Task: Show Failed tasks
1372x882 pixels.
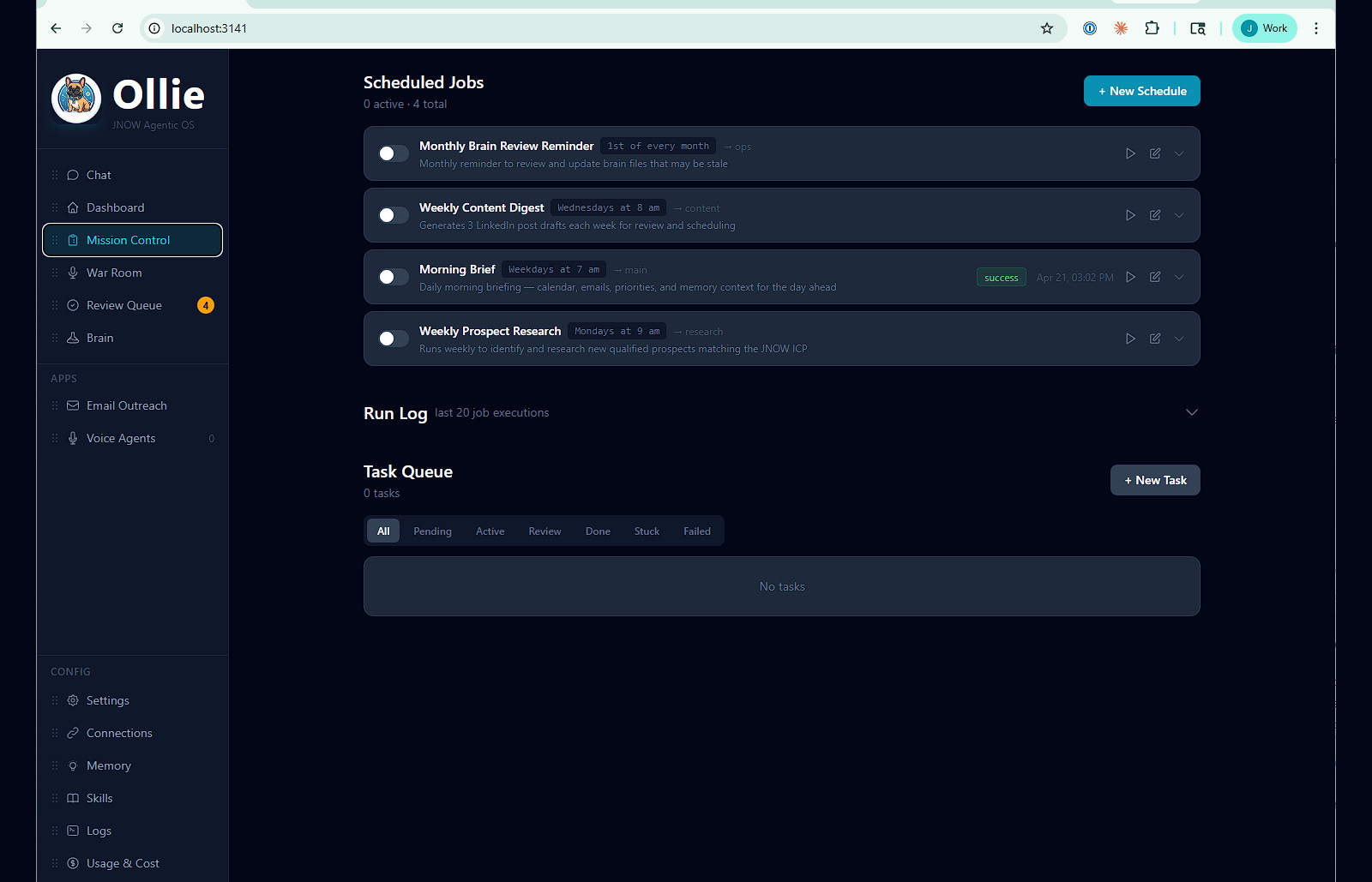Action: click(x=697, y=531)
